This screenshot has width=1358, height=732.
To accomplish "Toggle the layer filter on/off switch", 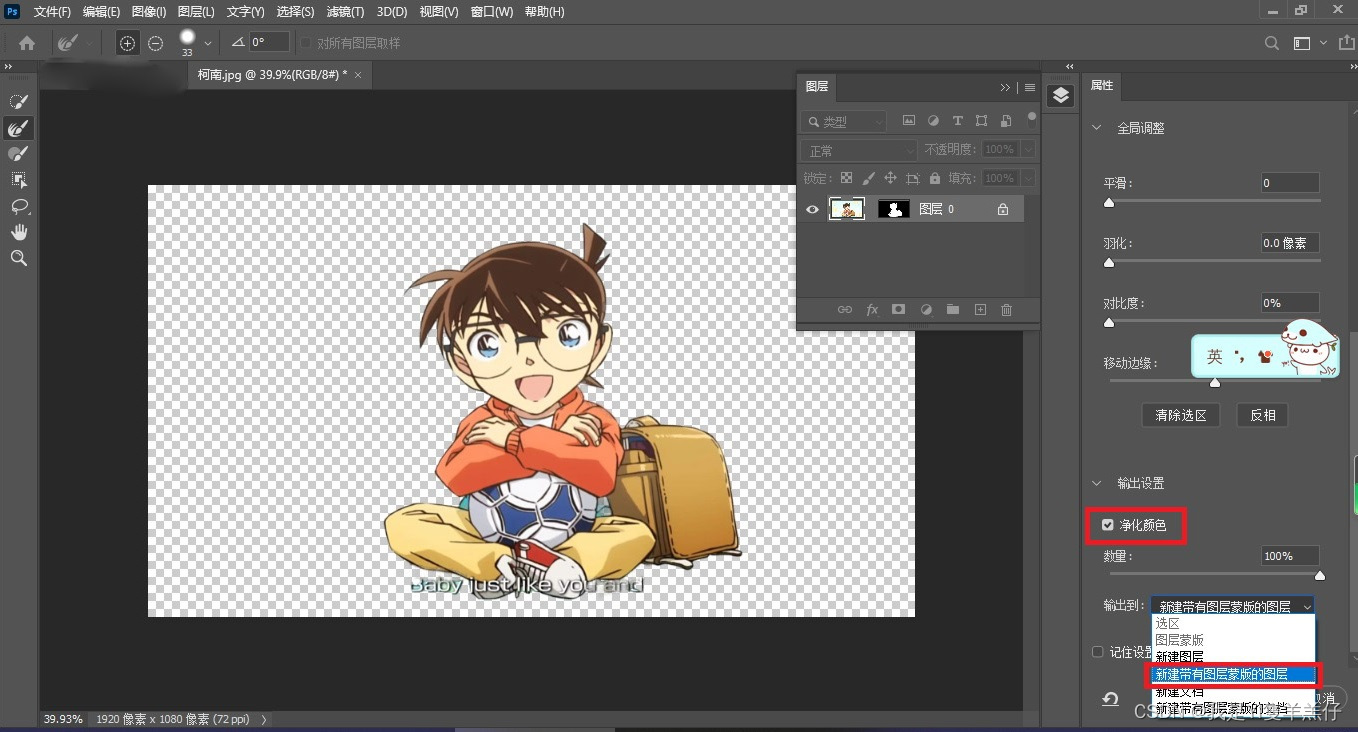I will (1031, 117).
